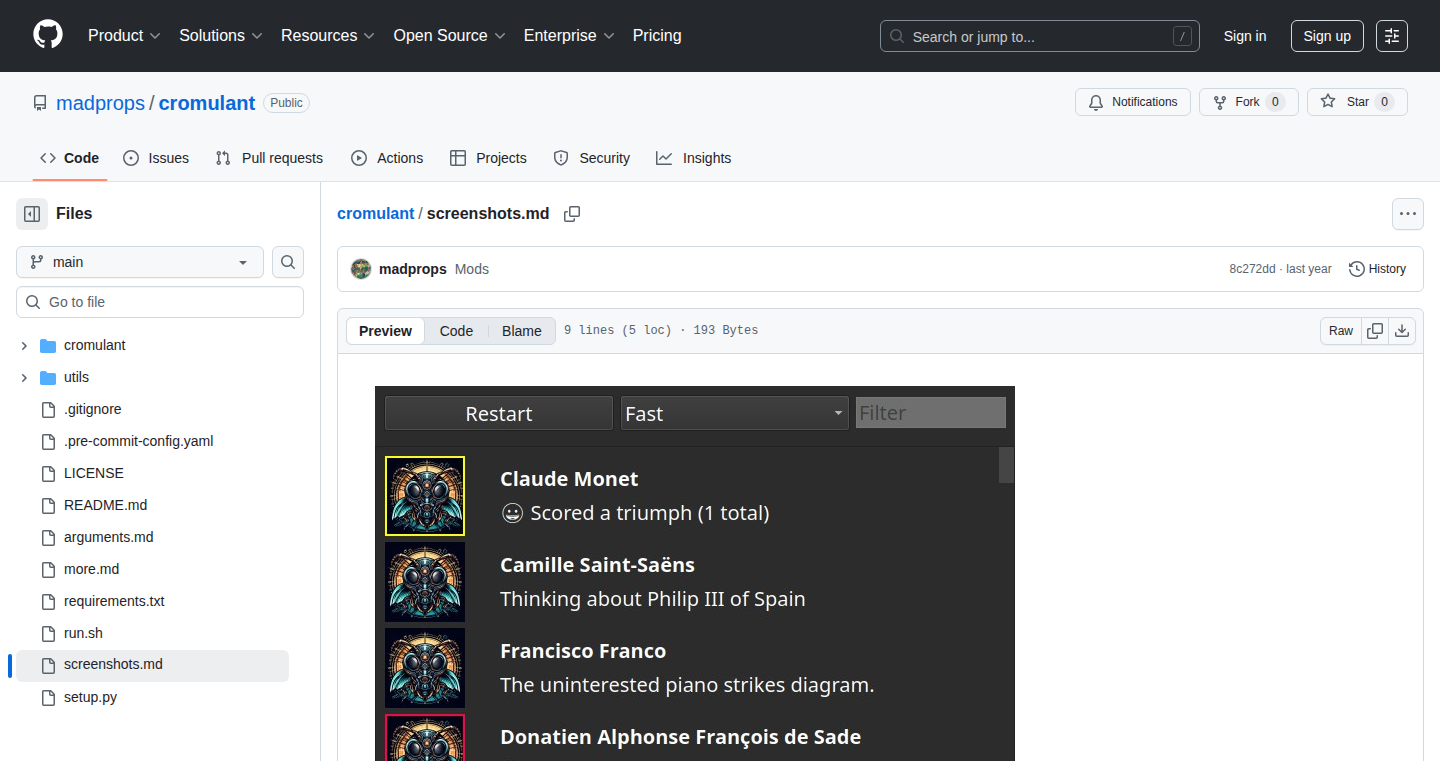The height and width of the screenshot is (761, 1440).
Task: Click the madprops avatar in commit bar
Action: (x=361, y=269)
